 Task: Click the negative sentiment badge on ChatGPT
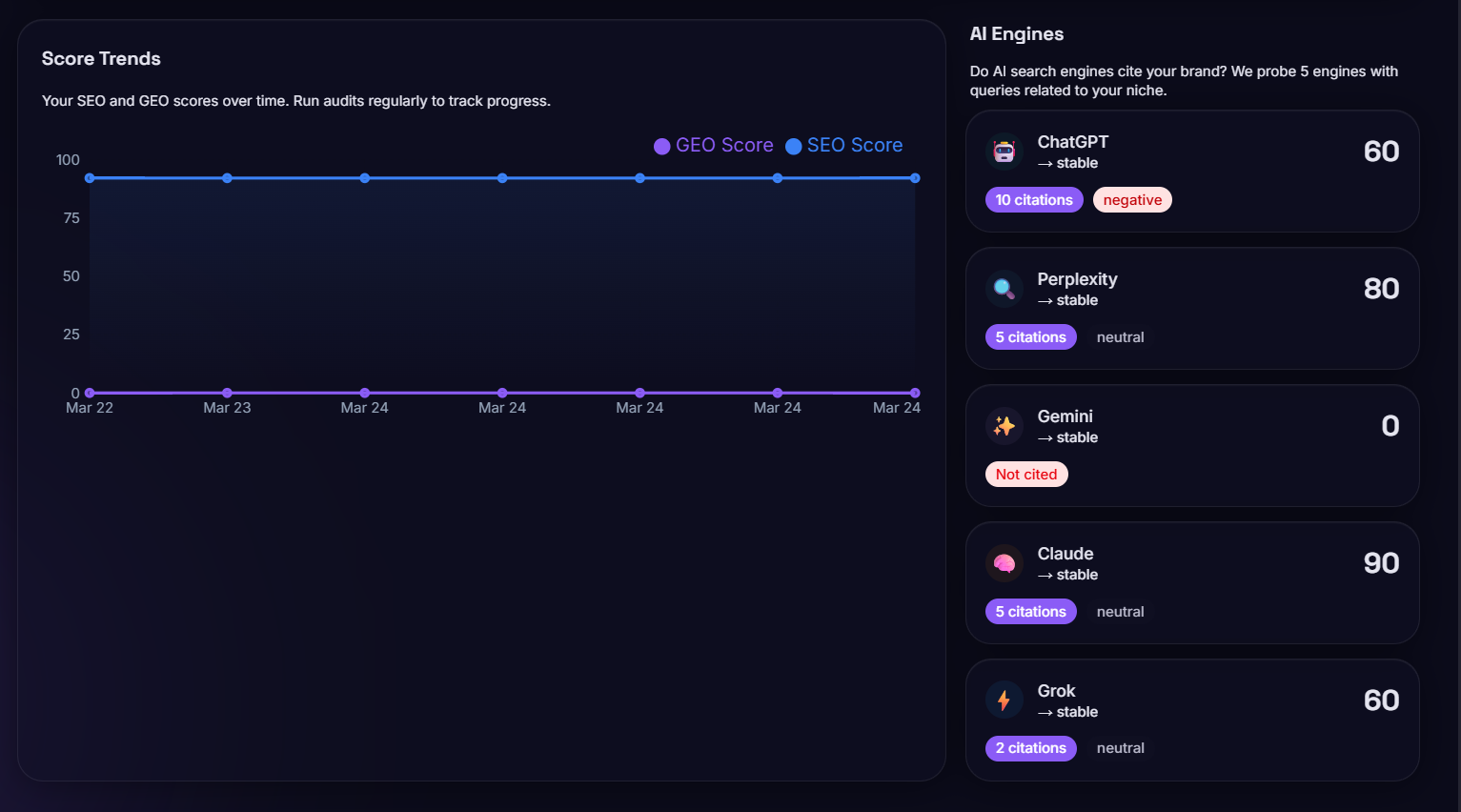click(1132, 199)
